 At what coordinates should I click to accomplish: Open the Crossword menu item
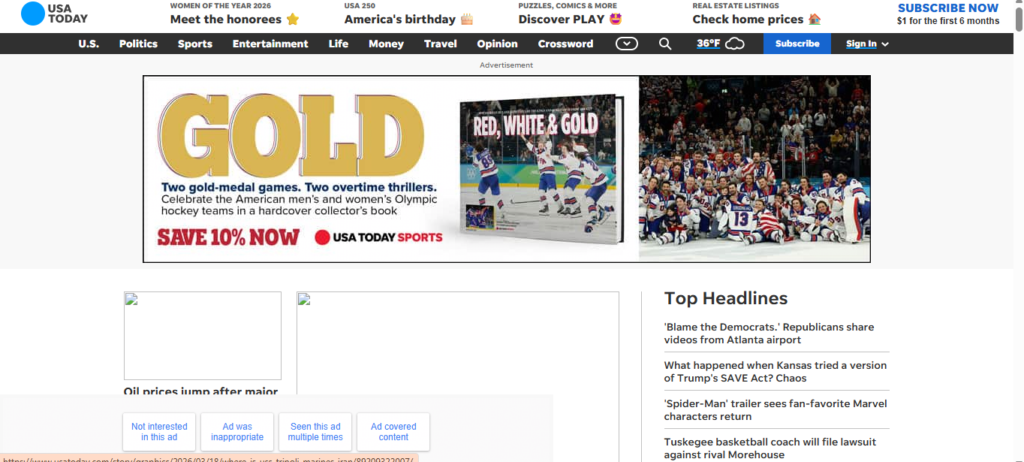coord(565,44)
